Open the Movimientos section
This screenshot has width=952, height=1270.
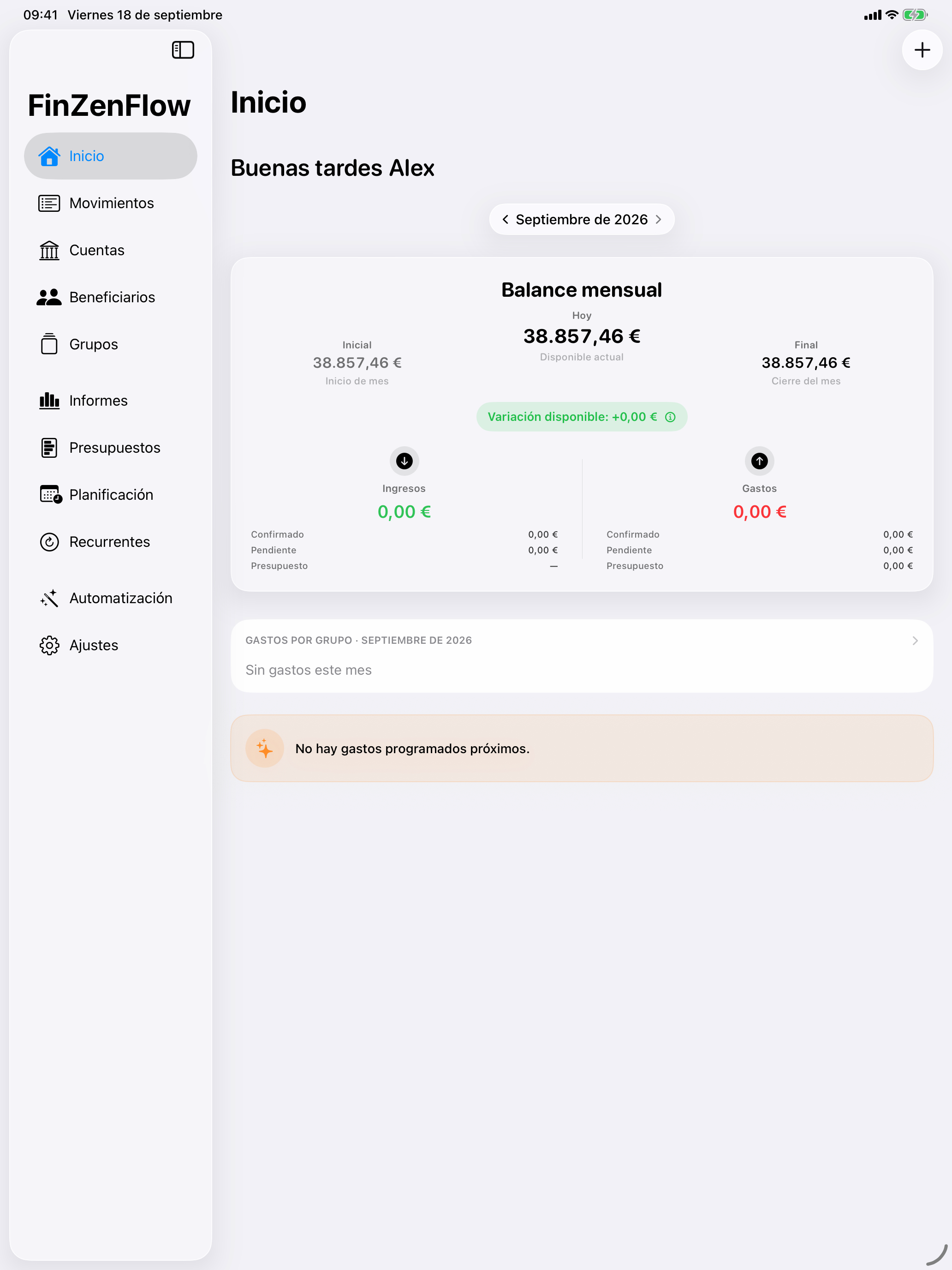click(111, 203)
